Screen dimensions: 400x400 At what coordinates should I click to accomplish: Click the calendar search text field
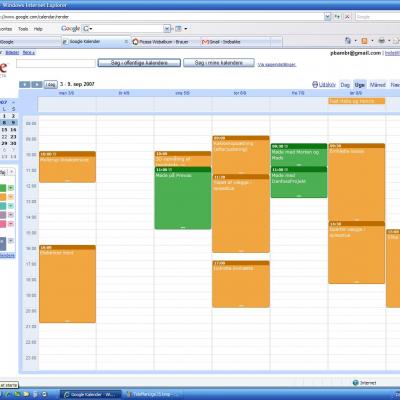pos(56,63)
